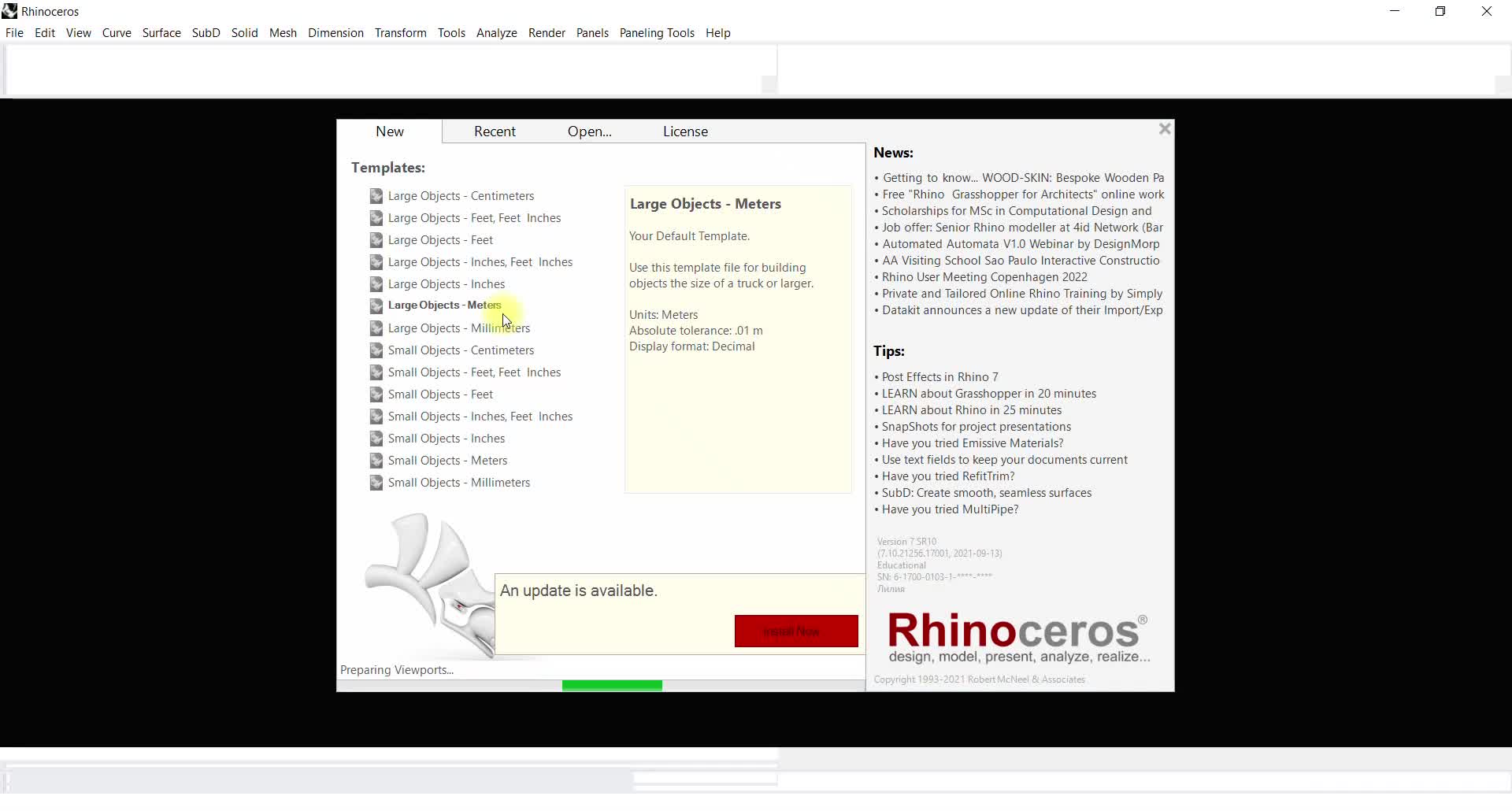Open the Surface menu
Viewport: 1512px width, 811px height.
pos(161,33)
